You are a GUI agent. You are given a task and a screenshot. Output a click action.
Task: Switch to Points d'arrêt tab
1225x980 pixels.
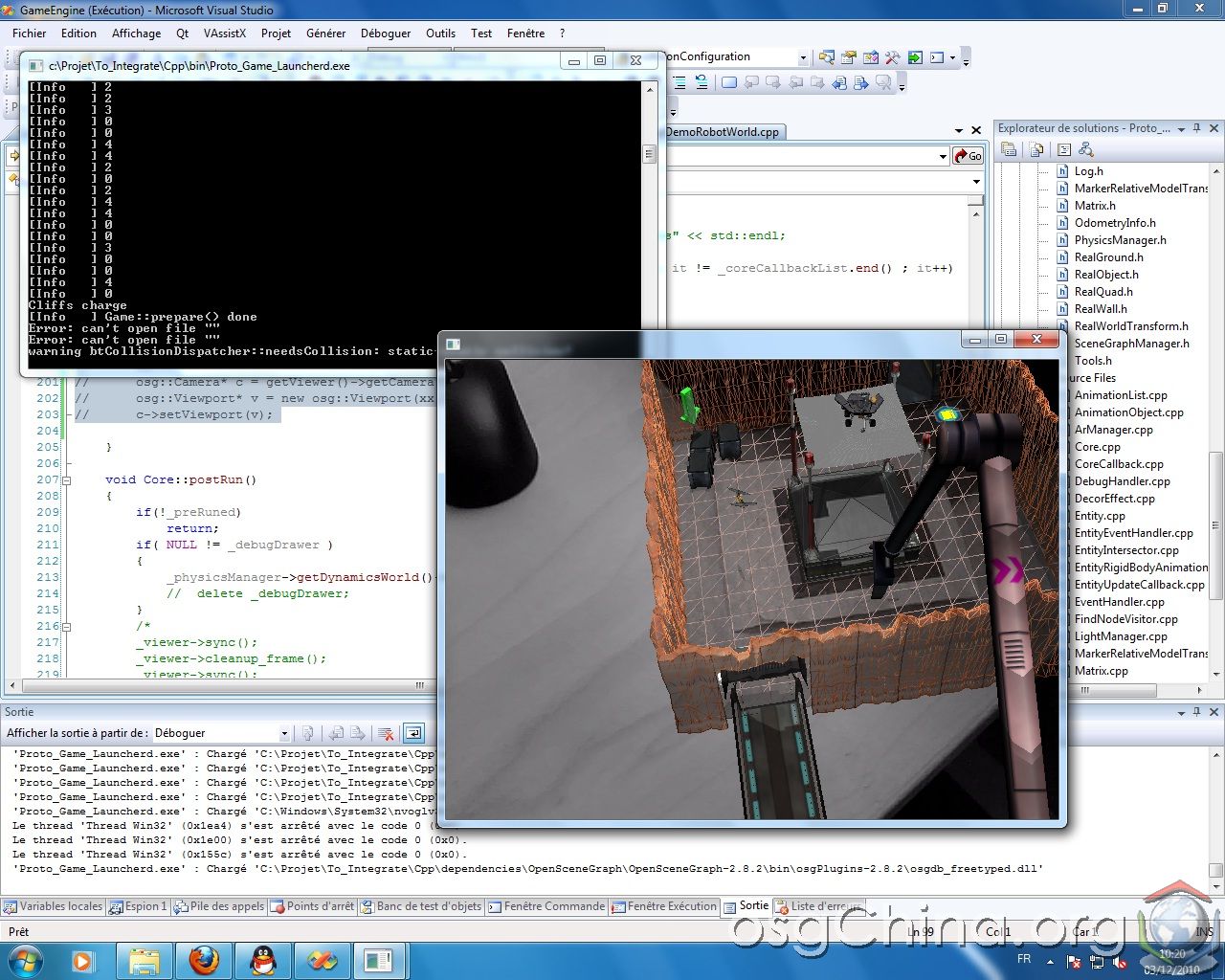tap(313, 905)
